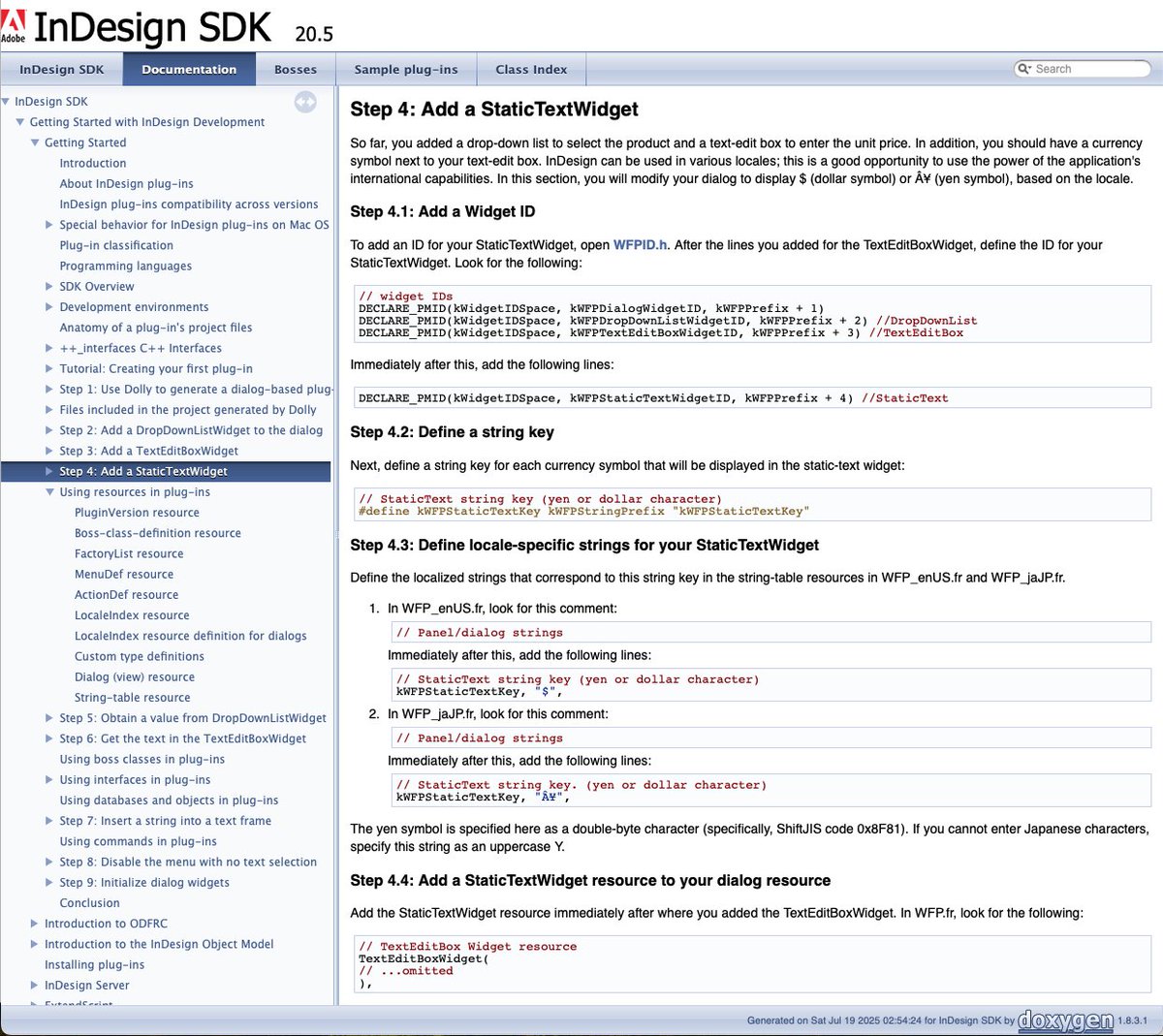Open Programming languages tree item
1163x1036 pixels.
click(x=126, y=267)
